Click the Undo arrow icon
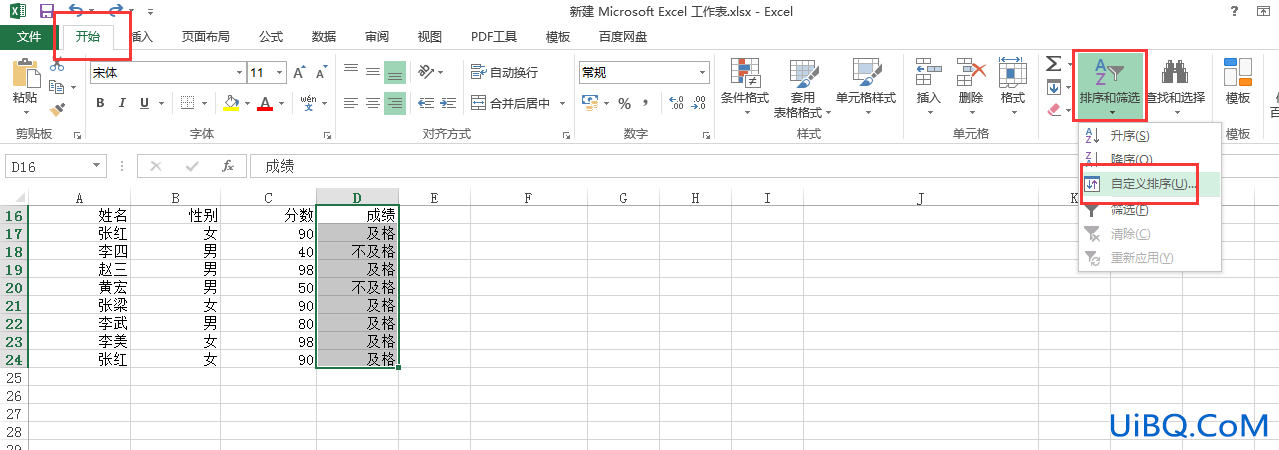This screenshot has height=450, width=1279. tap(78, 11)
